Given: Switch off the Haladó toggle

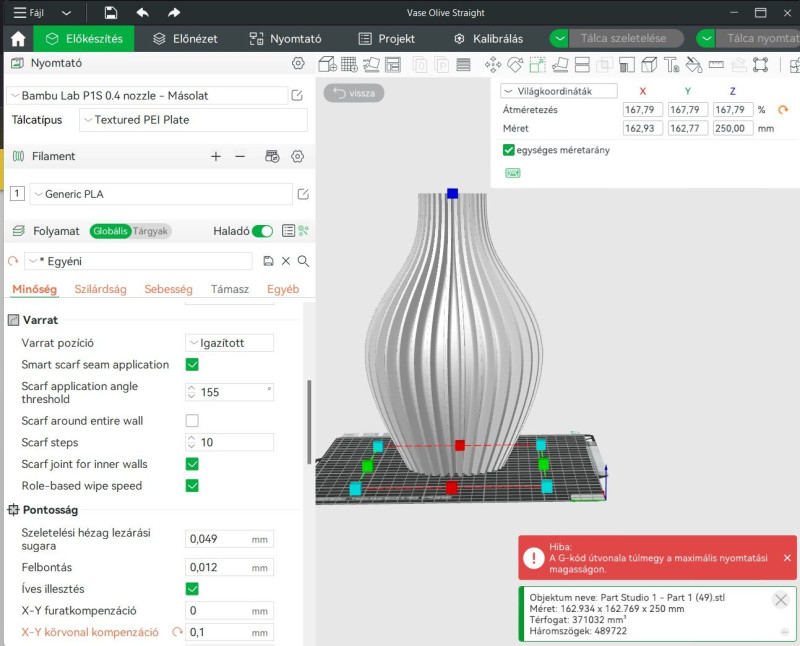Looking at the screenshot, I should click(263, 231).
